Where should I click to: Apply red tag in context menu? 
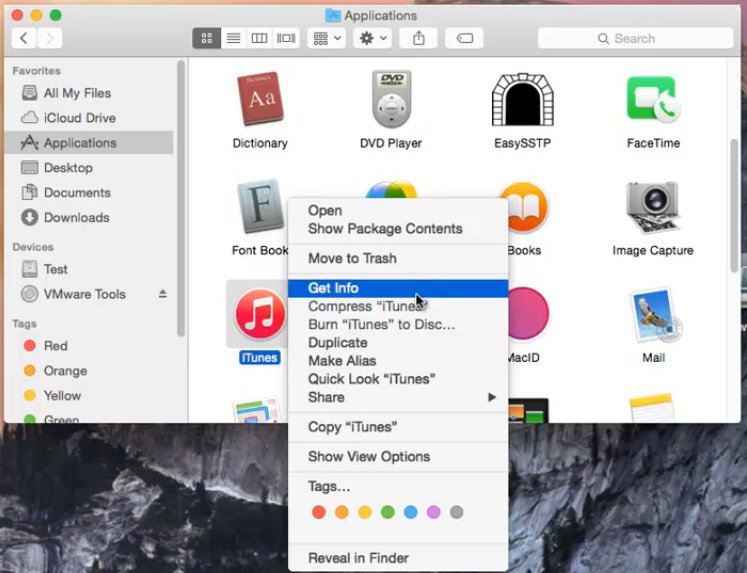[319, 512]
